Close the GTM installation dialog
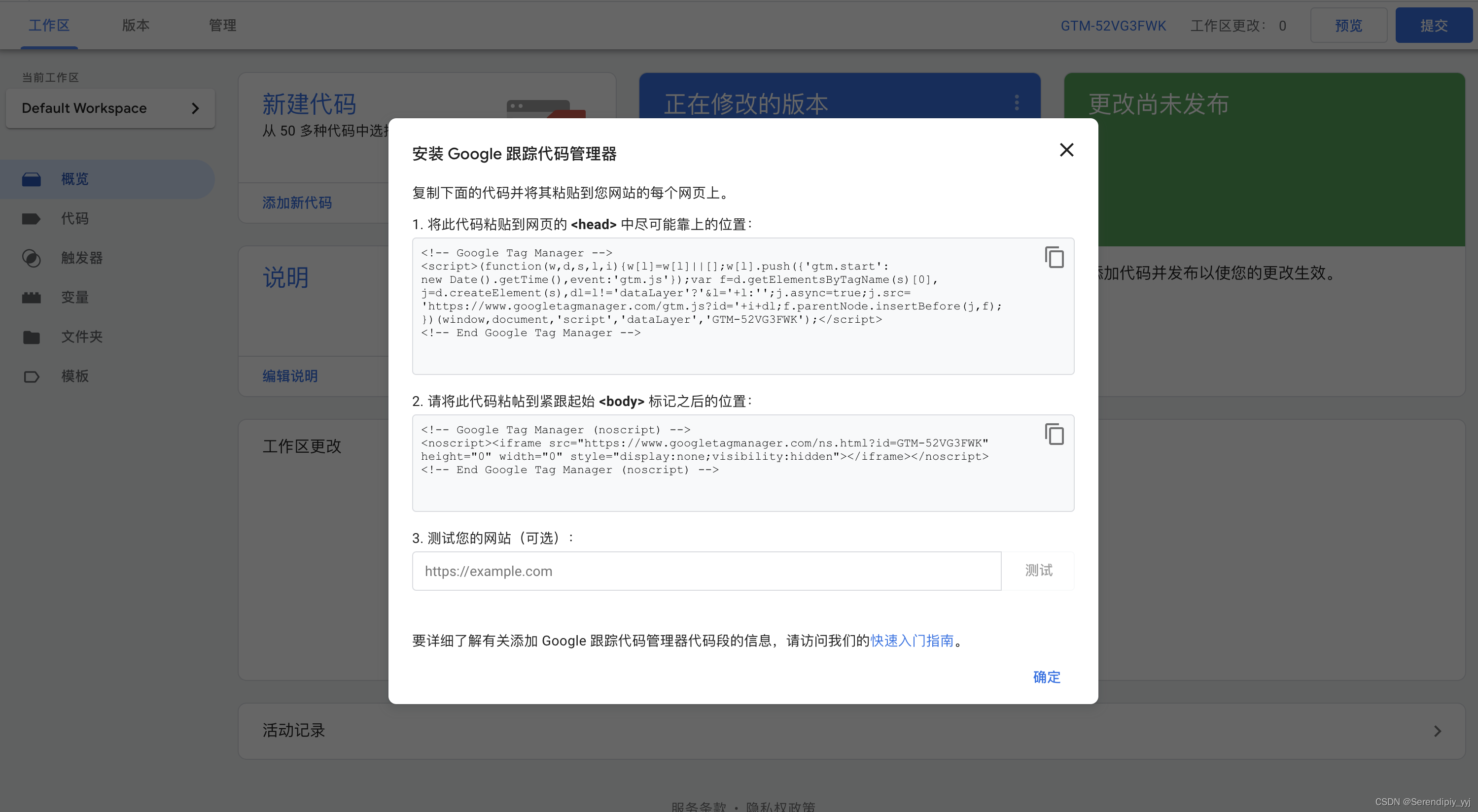Screen dimensions: 1478x812 click(1066, 150)
